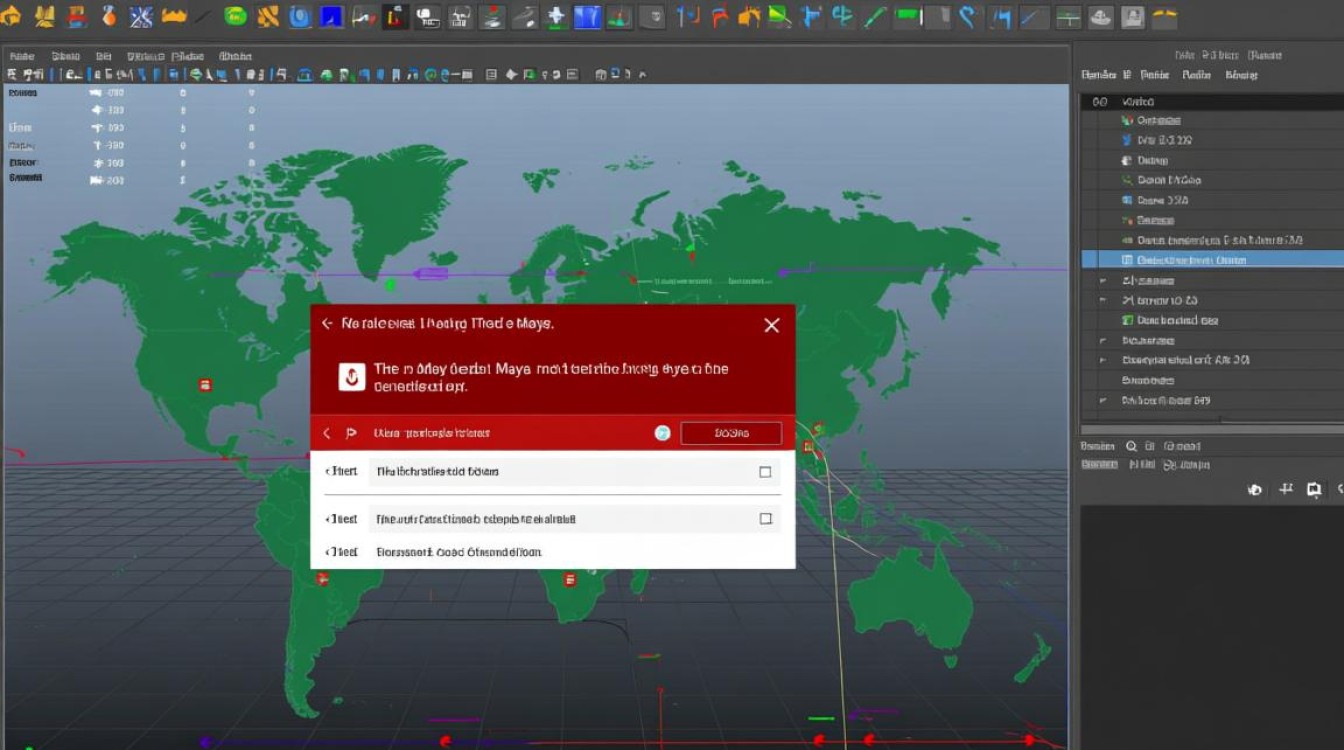The width and height of the screenshot is (1344, 750).
Task: Click the magnifier icon below the outliner
Action: tap(1131, 447)
